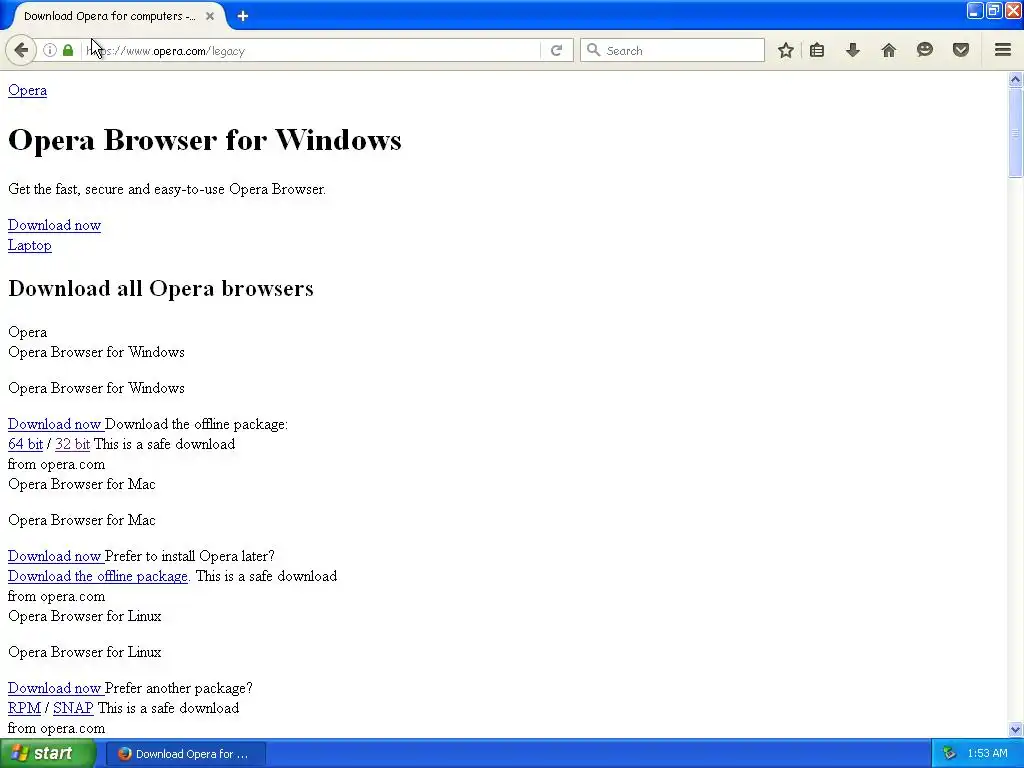Open a new tab with the plus button
The width and height of the screenshot is (1024, 768).
243,16
